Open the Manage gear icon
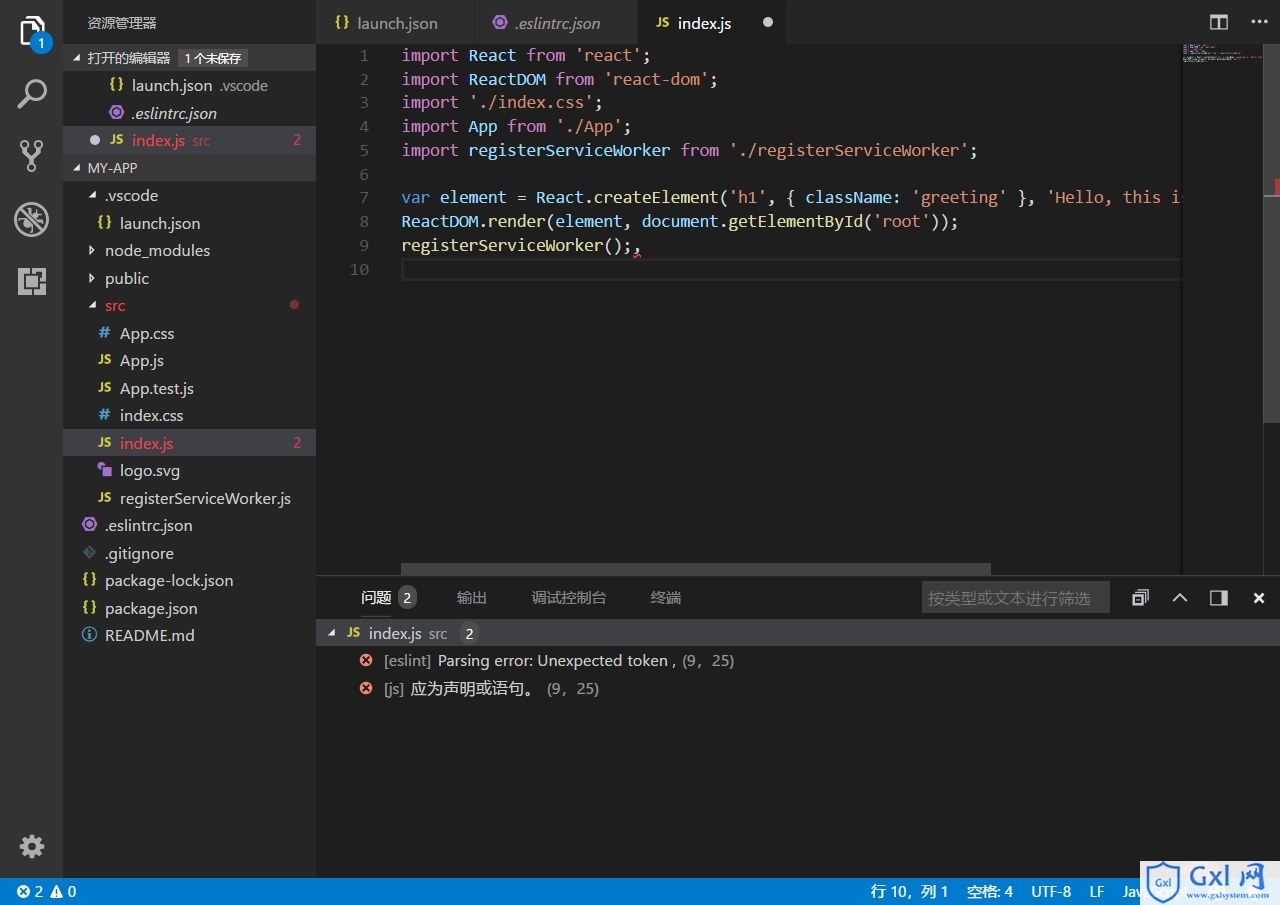 click(x=32, y=847)
